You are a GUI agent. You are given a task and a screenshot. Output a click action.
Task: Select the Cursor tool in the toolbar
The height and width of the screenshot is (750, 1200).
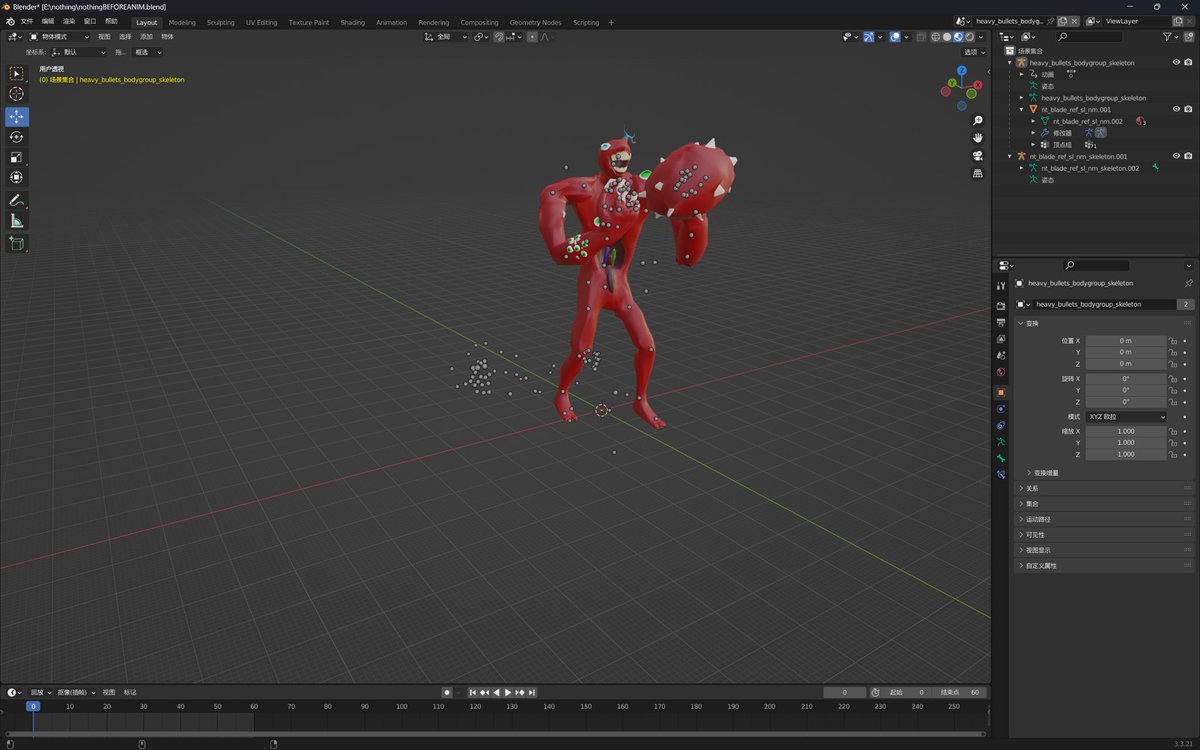[17, 94]
